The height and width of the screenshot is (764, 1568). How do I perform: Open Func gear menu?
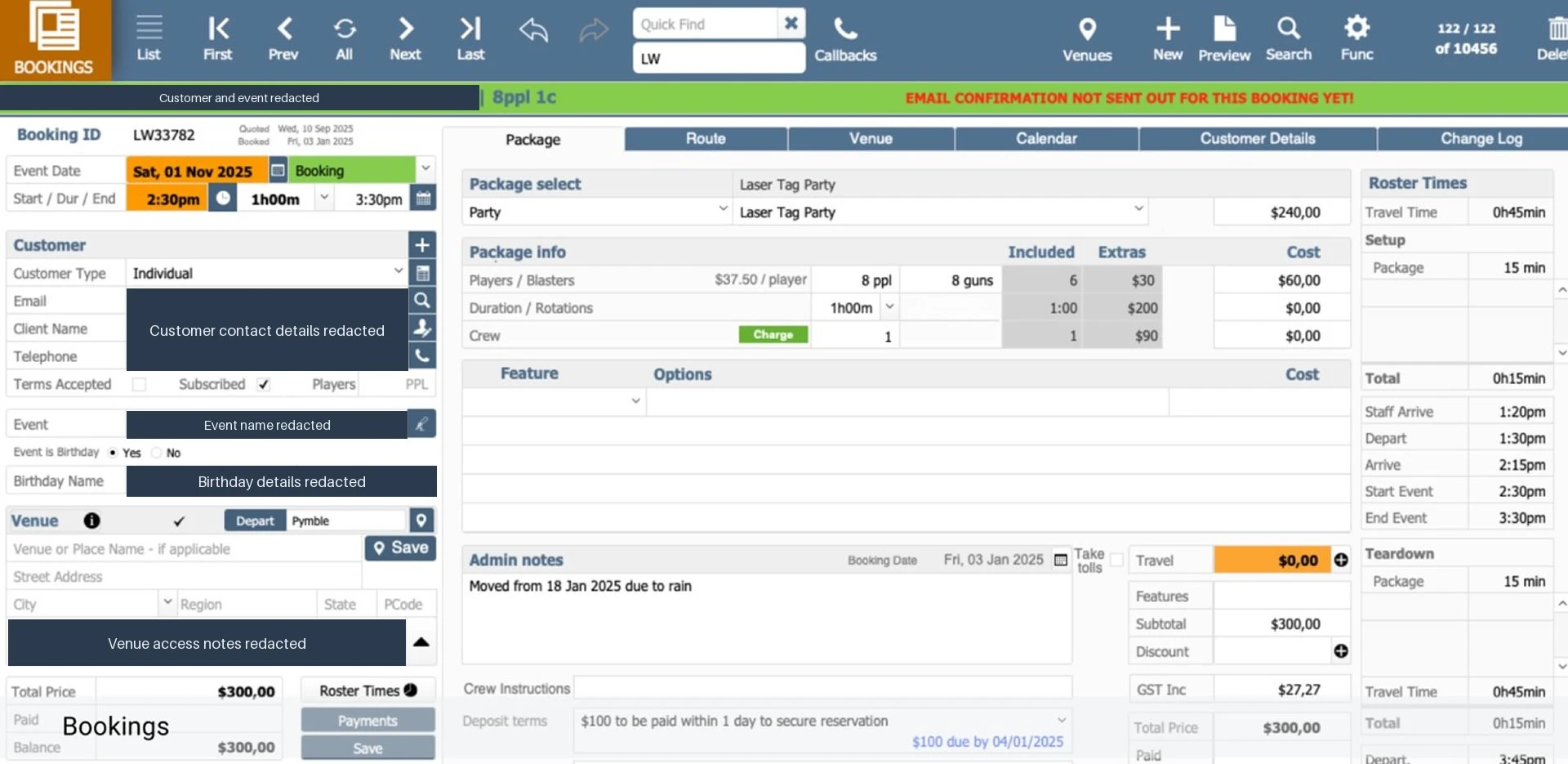[x=1356, y=39]
